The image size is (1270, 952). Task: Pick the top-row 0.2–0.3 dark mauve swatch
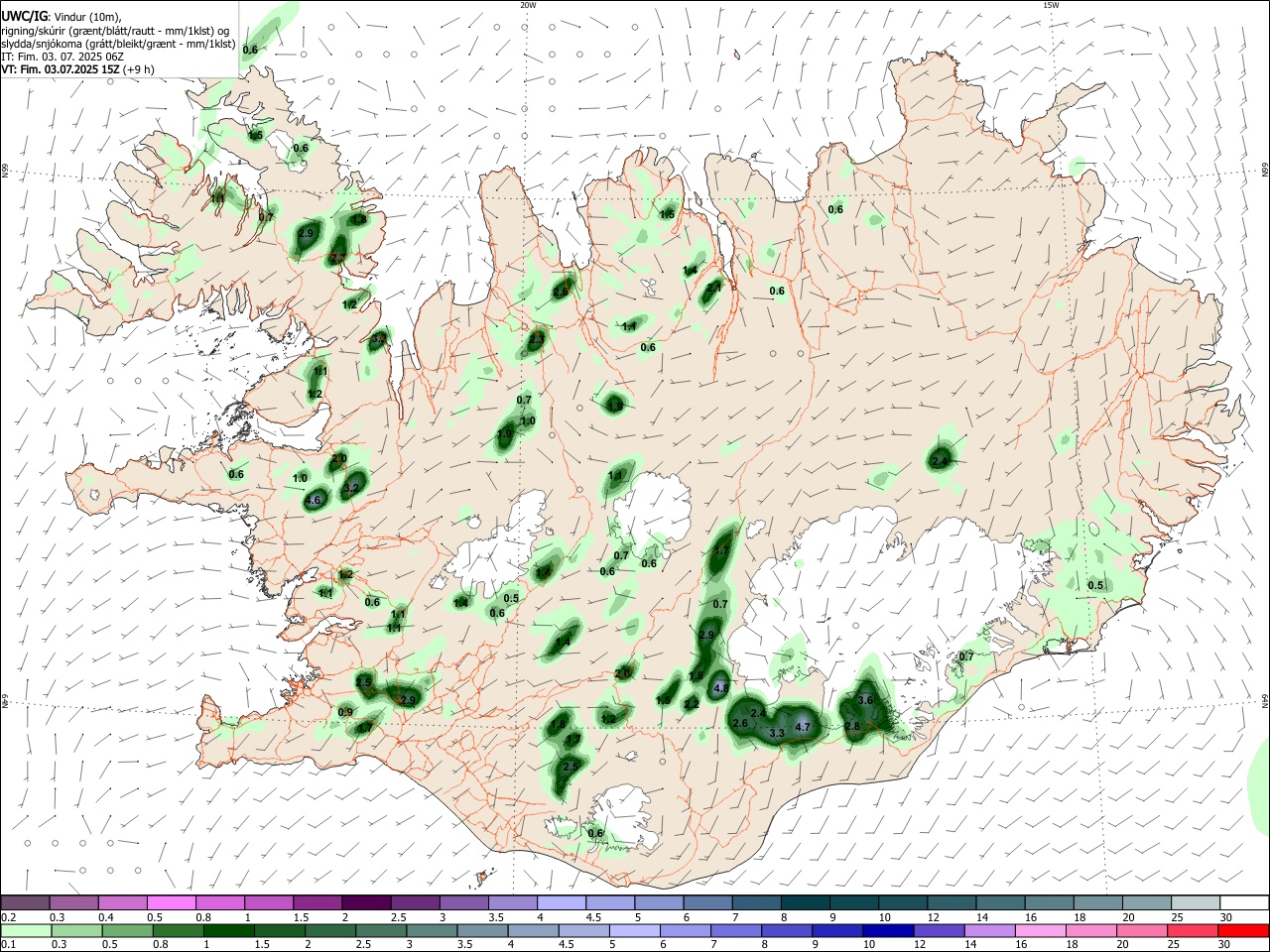tap(26, 902)
